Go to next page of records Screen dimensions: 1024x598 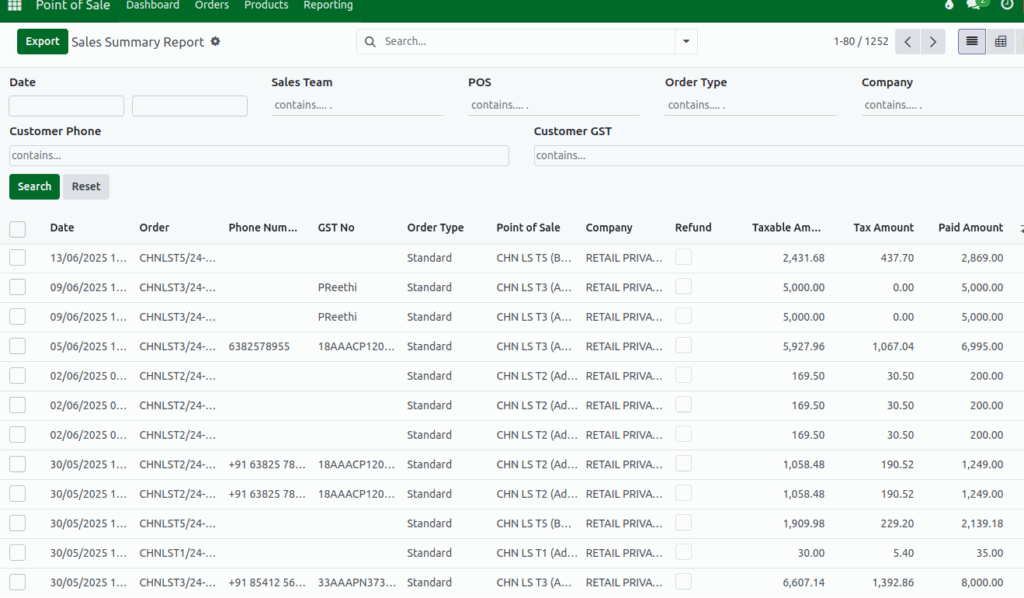[932, 42]
